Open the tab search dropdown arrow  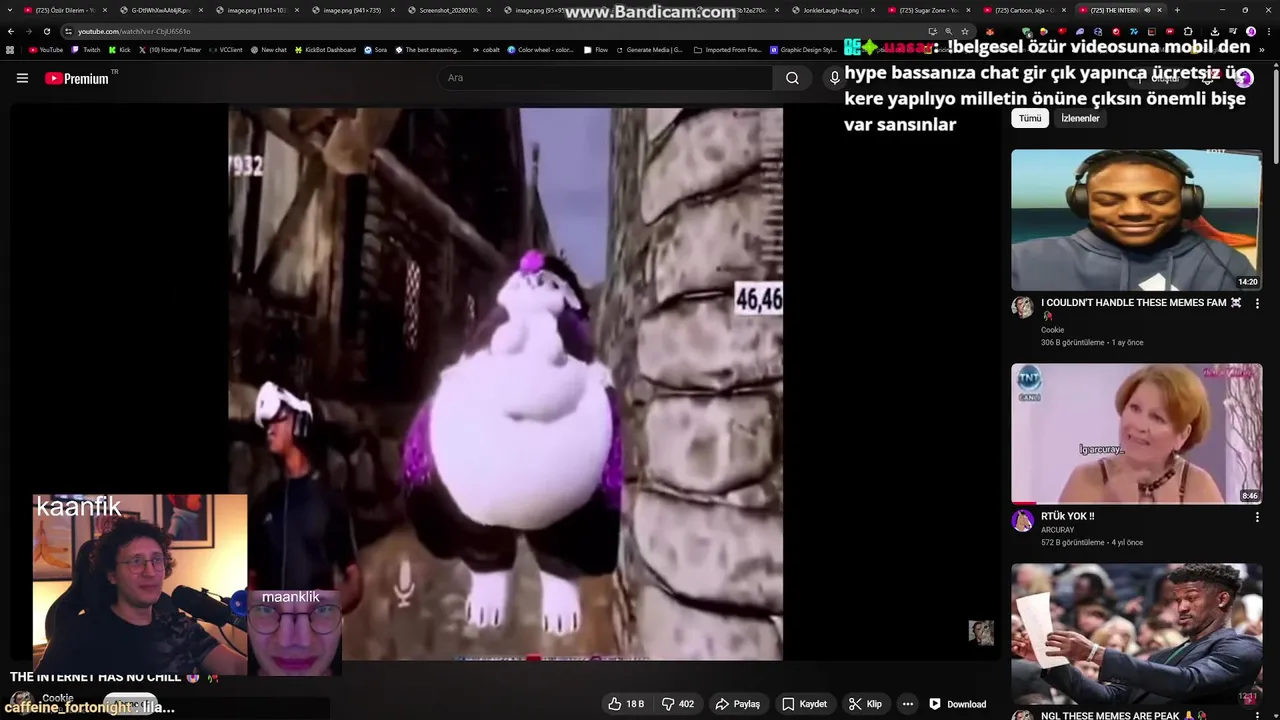click(10, 10)
